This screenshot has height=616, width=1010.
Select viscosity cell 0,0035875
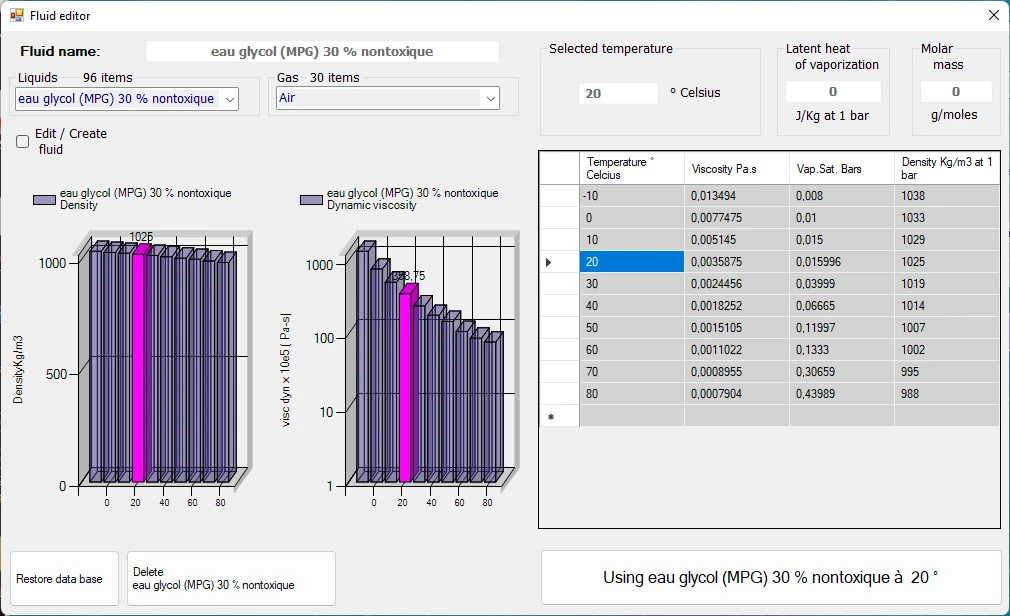click(737, 262)
